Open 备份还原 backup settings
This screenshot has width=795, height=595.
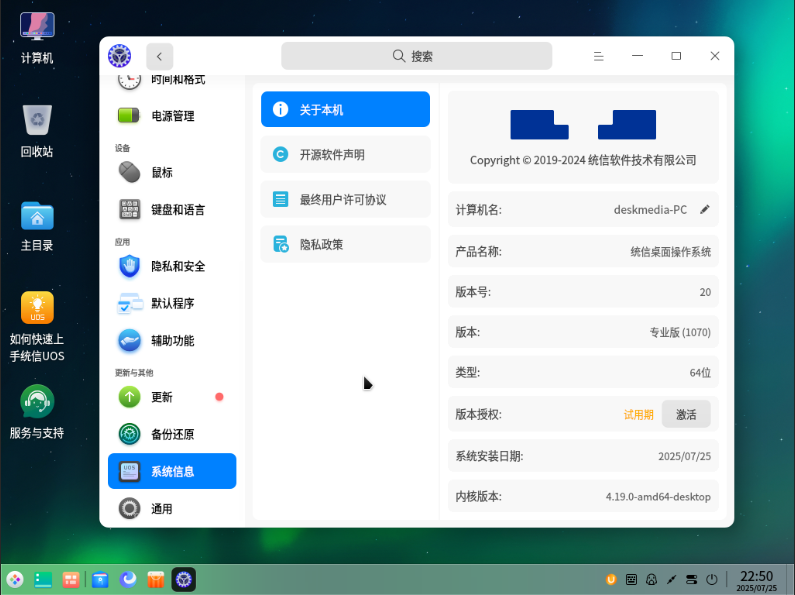[172, 434]
